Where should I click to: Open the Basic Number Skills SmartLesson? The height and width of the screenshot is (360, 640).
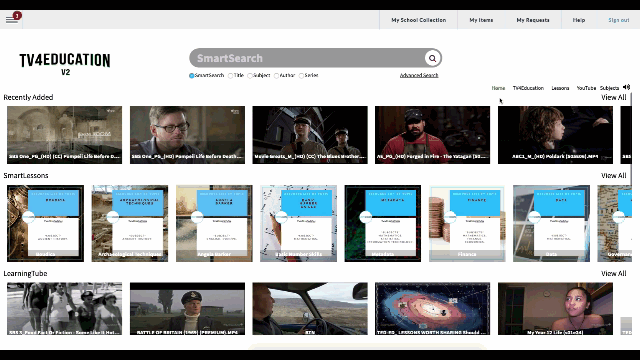298,223
